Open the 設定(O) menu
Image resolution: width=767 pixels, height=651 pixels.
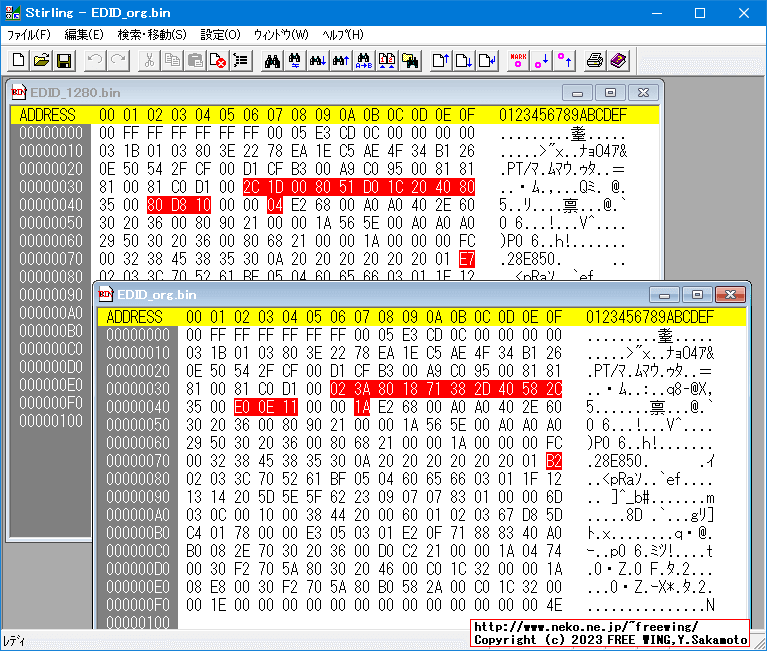click(x=220, y=34)
